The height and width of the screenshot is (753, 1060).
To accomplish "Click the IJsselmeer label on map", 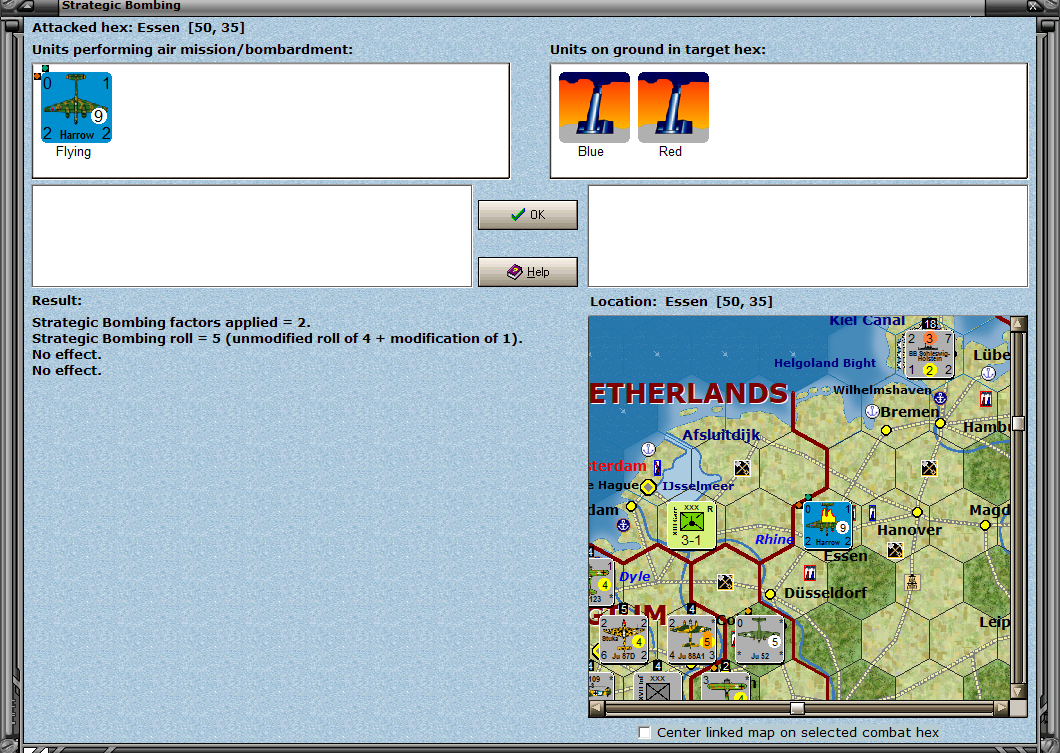I will [698, 486].
